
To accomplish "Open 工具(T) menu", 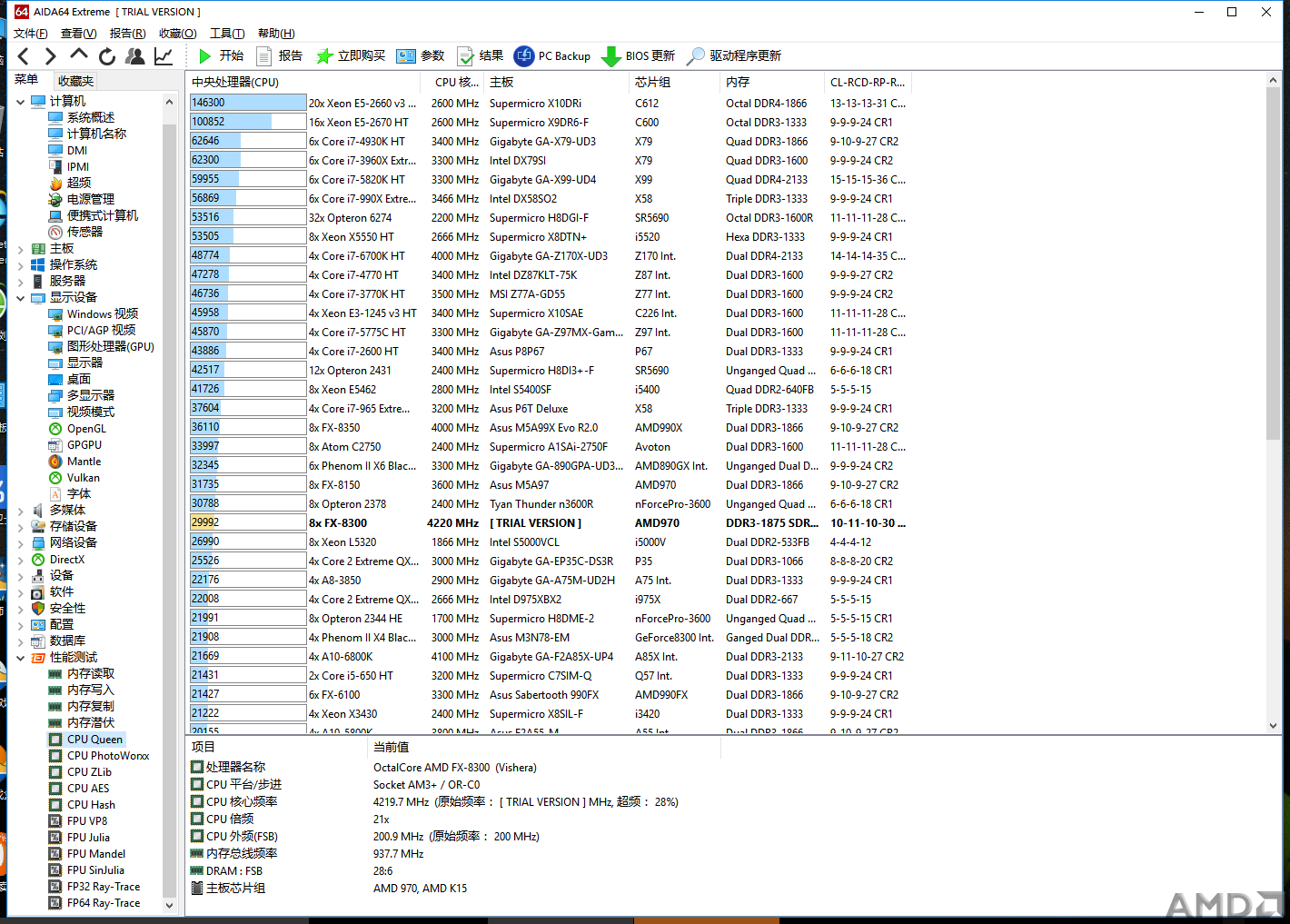I will pyautogui.click(x=227, y=33).
